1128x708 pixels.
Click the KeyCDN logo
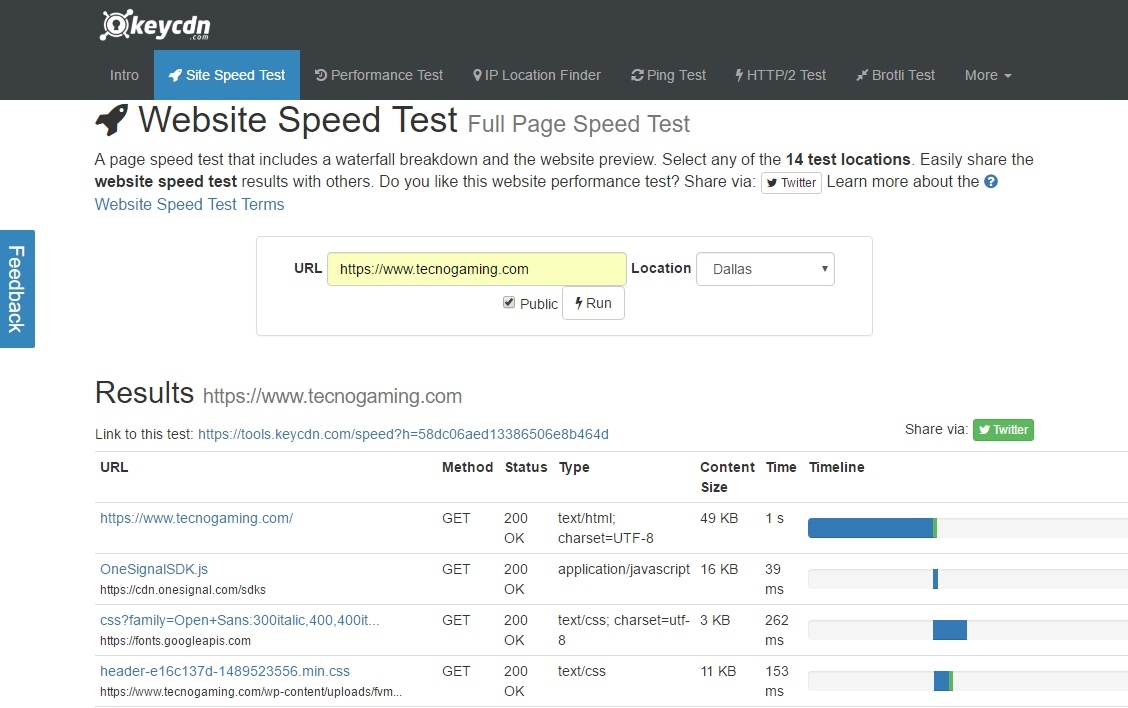[155, 25]
